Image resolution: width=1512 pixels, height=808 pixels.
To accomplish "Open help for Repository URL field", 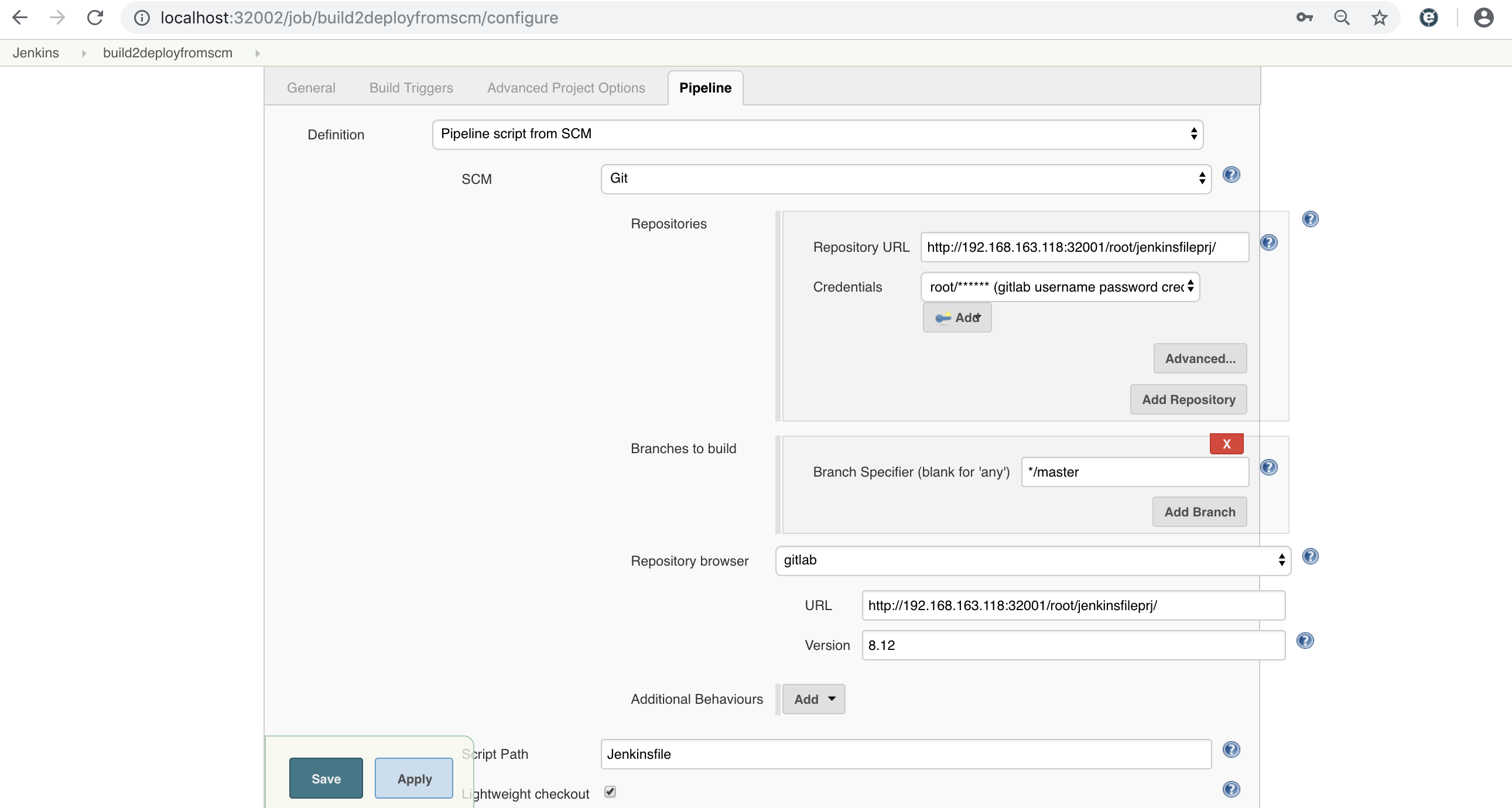I will click(1268, 242).
